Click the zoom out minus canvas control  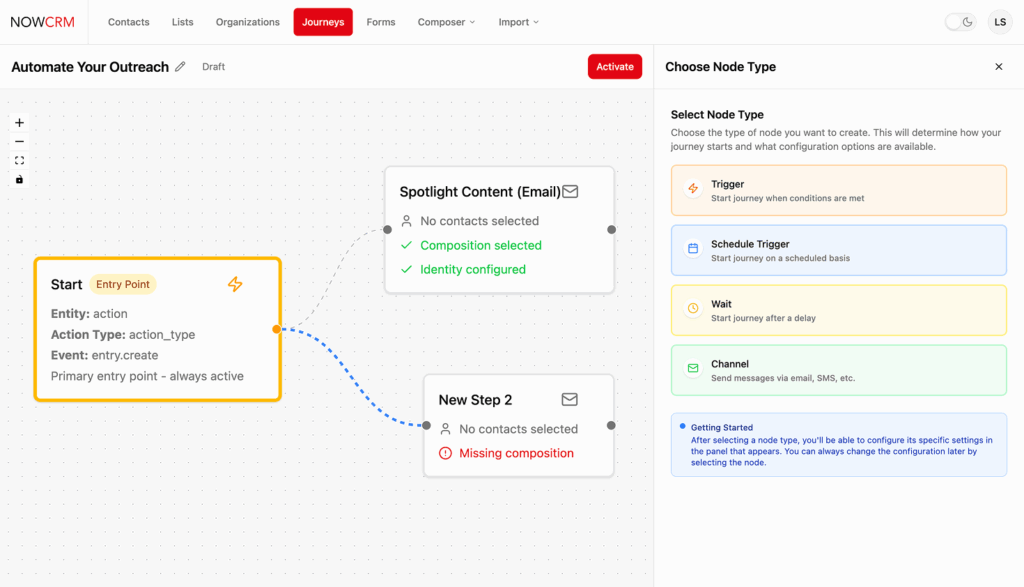[x=19, y=142]
